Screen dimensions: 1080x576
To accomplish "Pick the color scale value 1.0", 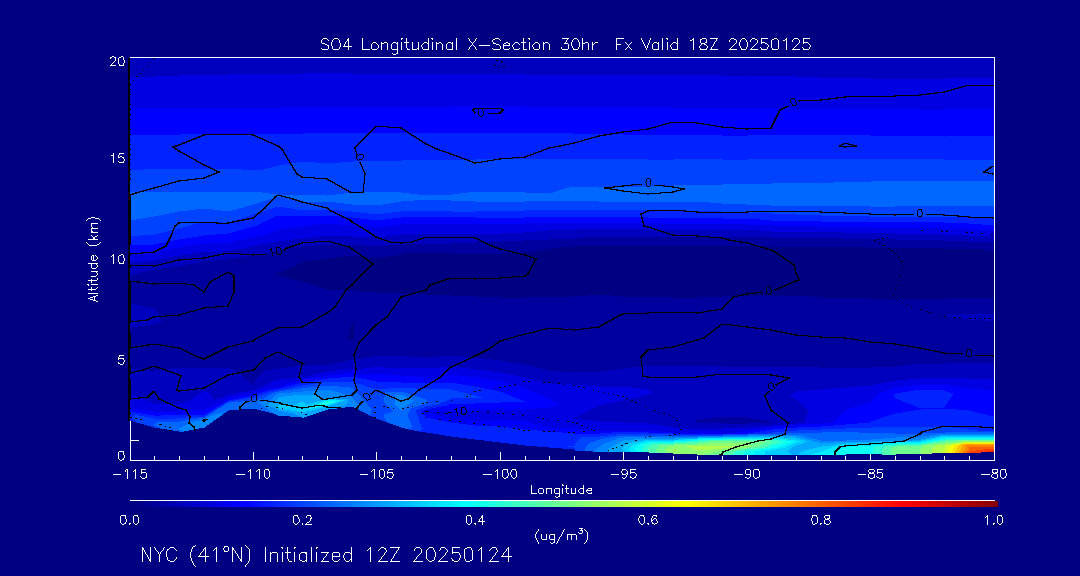I will click(x=993, y=520).
